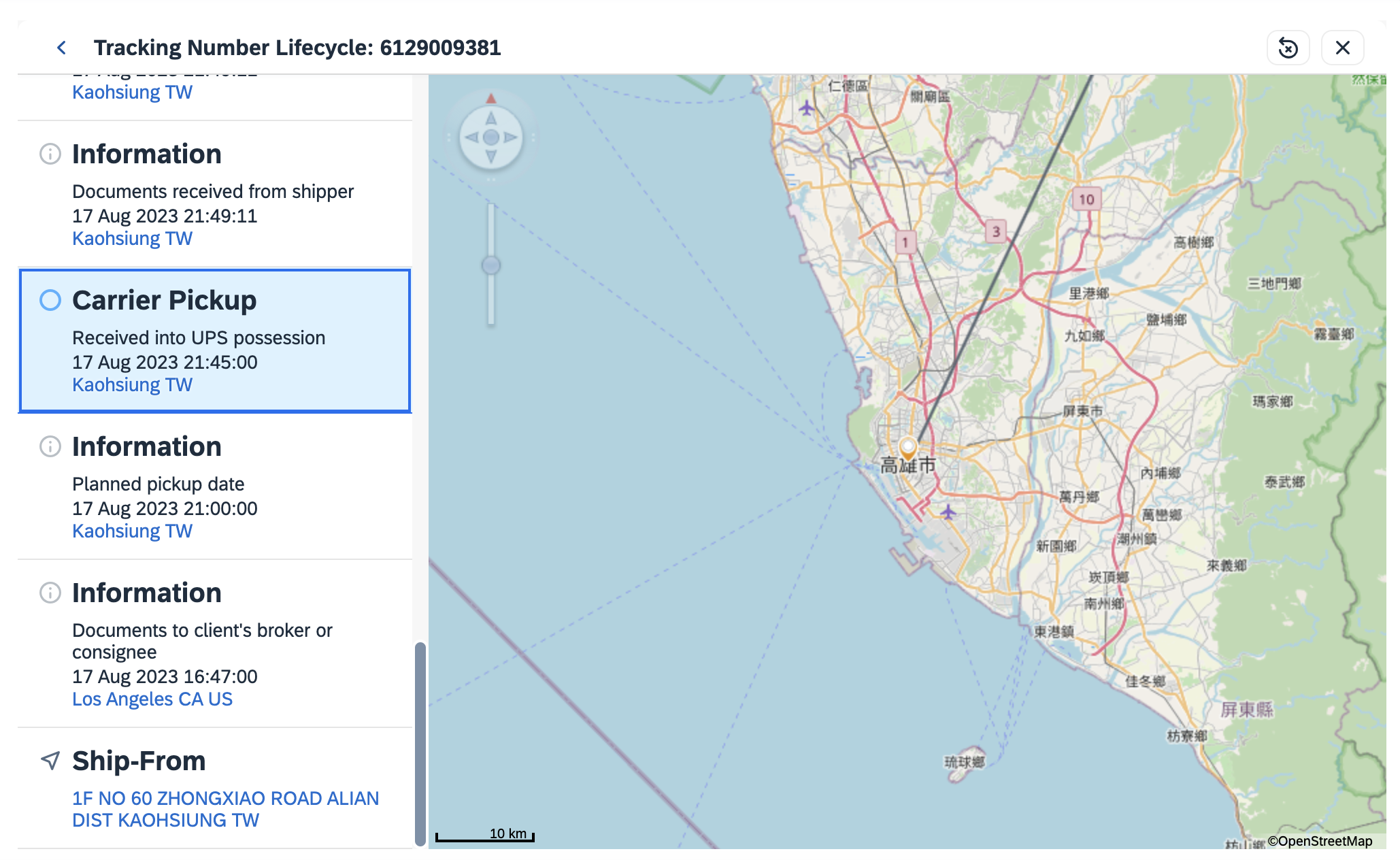
Task: Click 'Planned pickup date' text
Action: (158, 484)
